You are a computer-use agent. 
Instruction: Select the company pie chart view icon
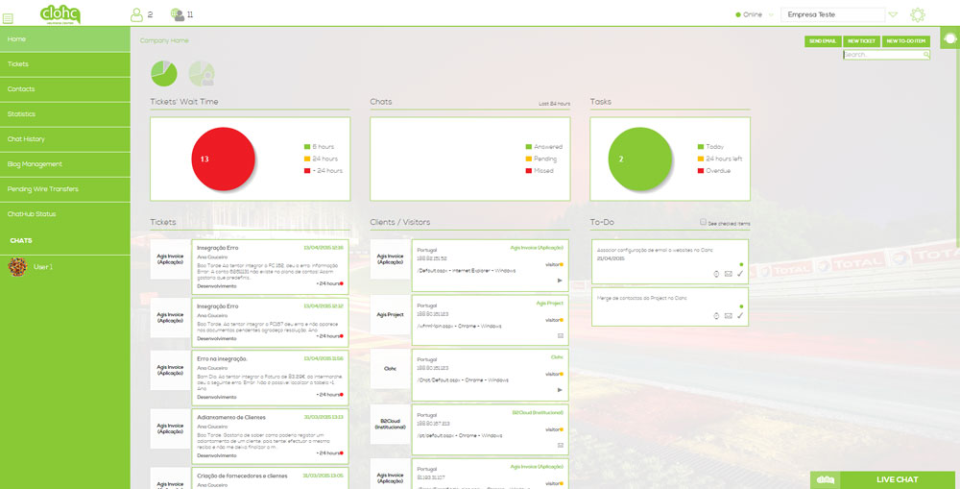[x=164, y=73]
